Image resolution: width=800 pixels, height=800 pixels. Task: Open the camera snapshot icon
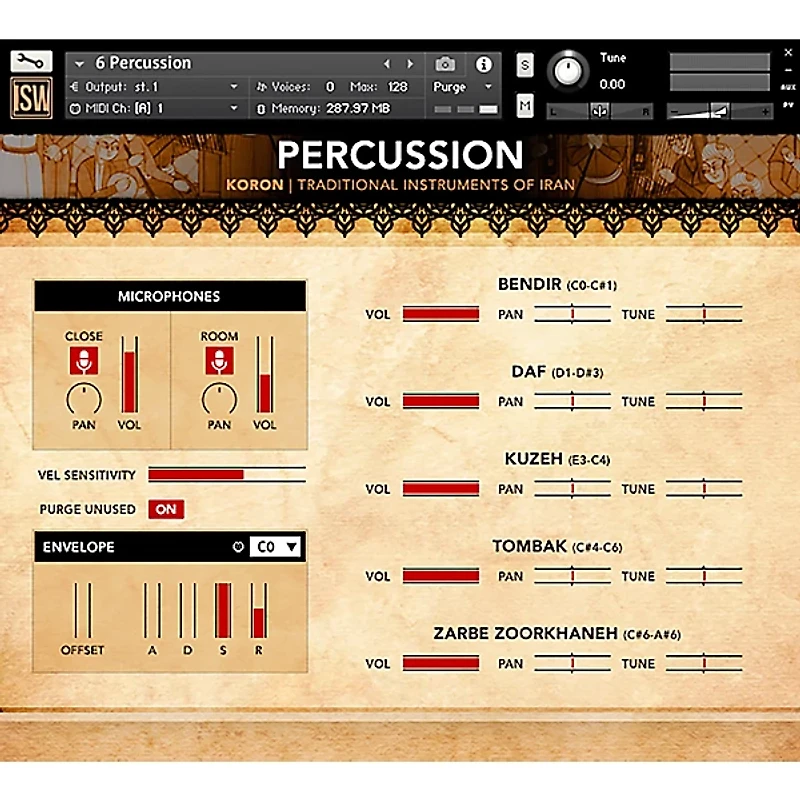445,64
